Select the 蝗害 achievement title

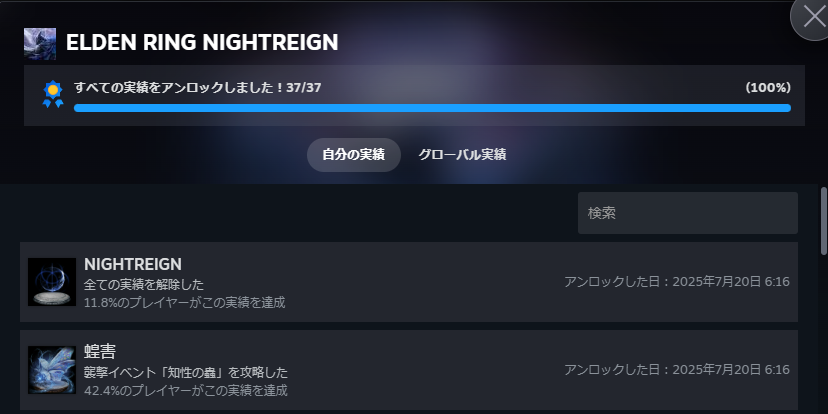pos(99,352)
